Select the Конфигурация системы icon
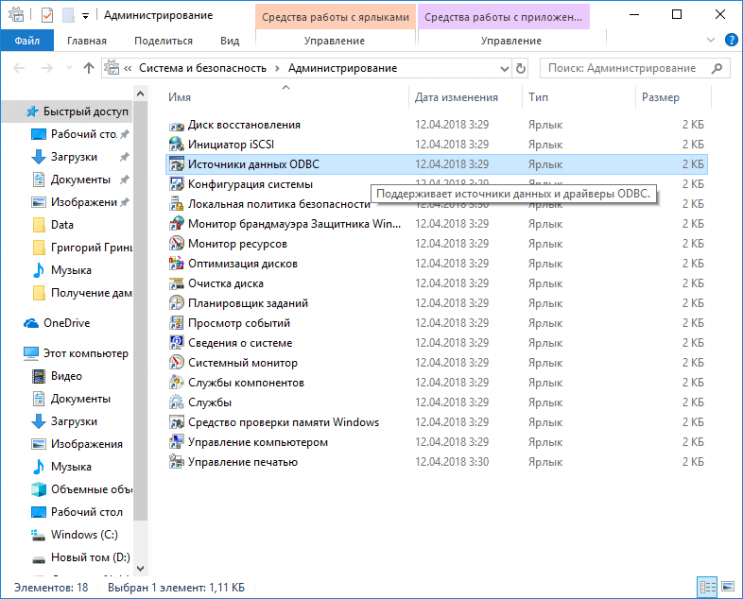The height and width of the screenshot is (599, 743). pos(176,184)
